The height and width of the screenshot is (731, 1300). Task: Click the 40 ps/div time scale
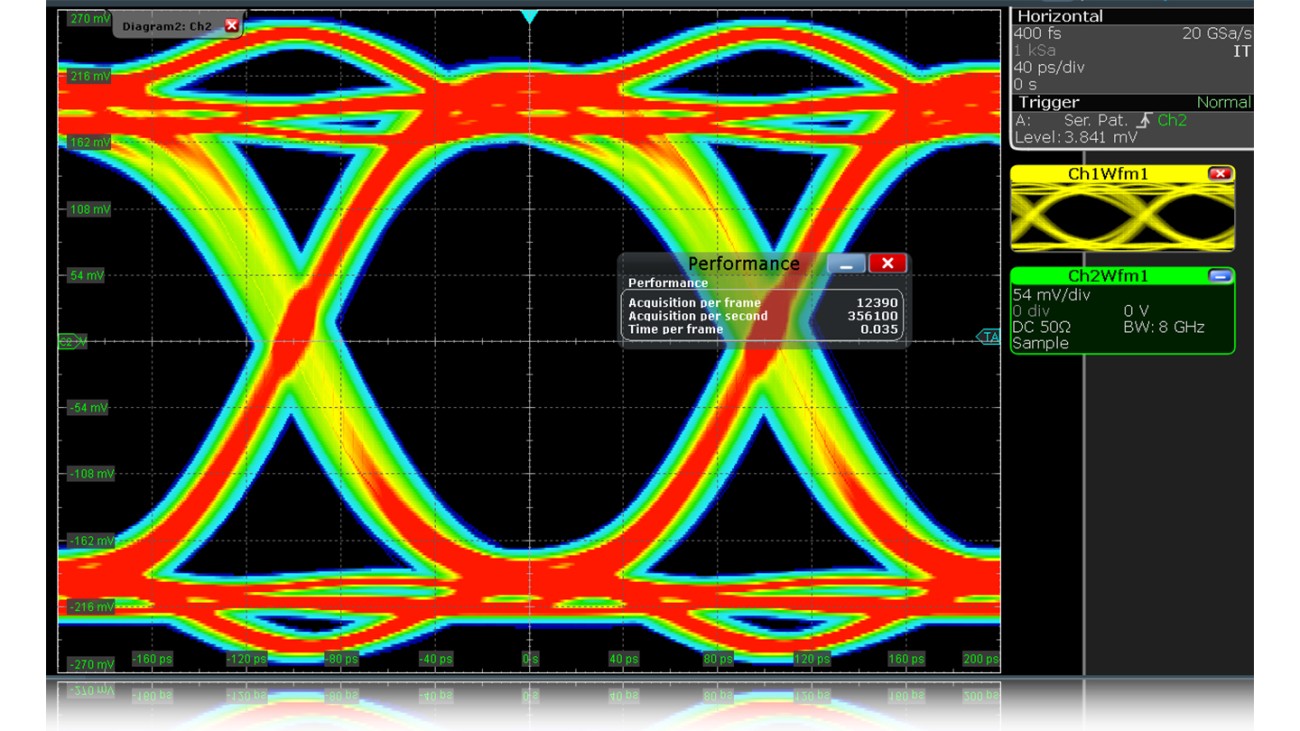tap(1048, 67)
